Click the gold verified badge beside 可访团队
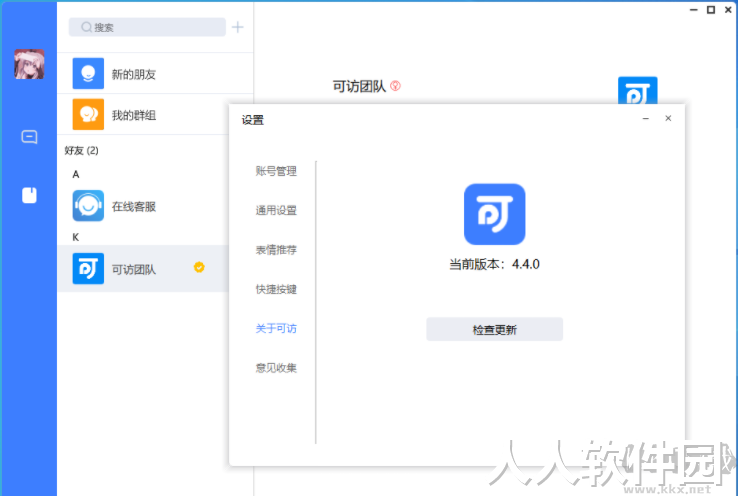 click(x=199, y=267)
